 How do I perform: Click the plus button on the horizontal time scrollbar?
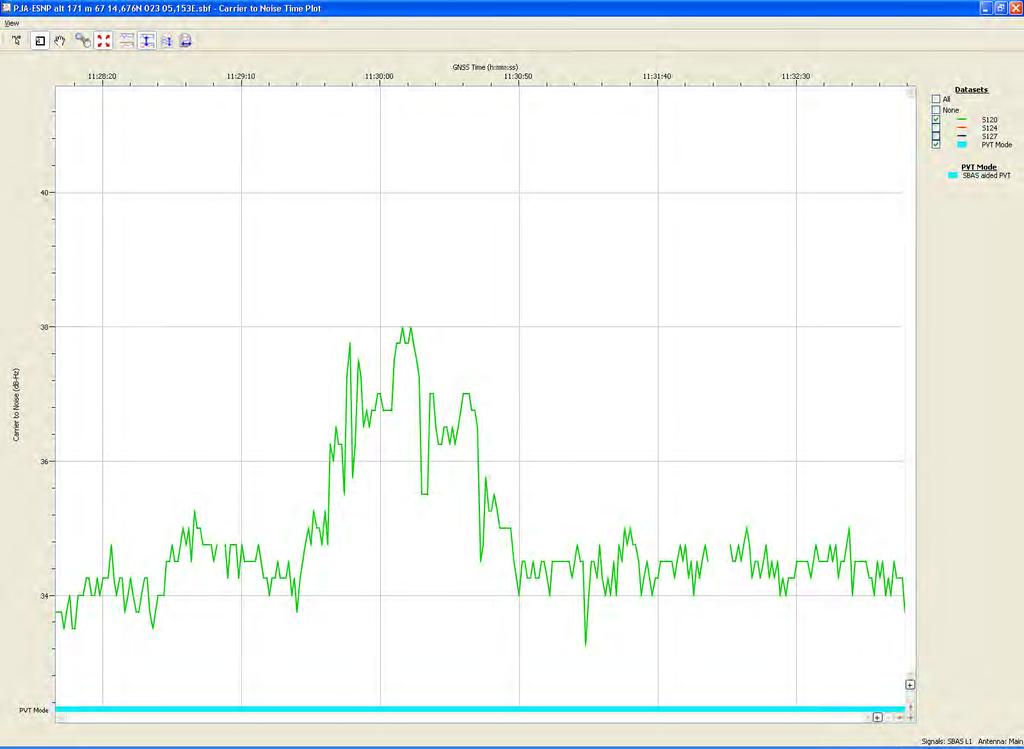[878, 717]
